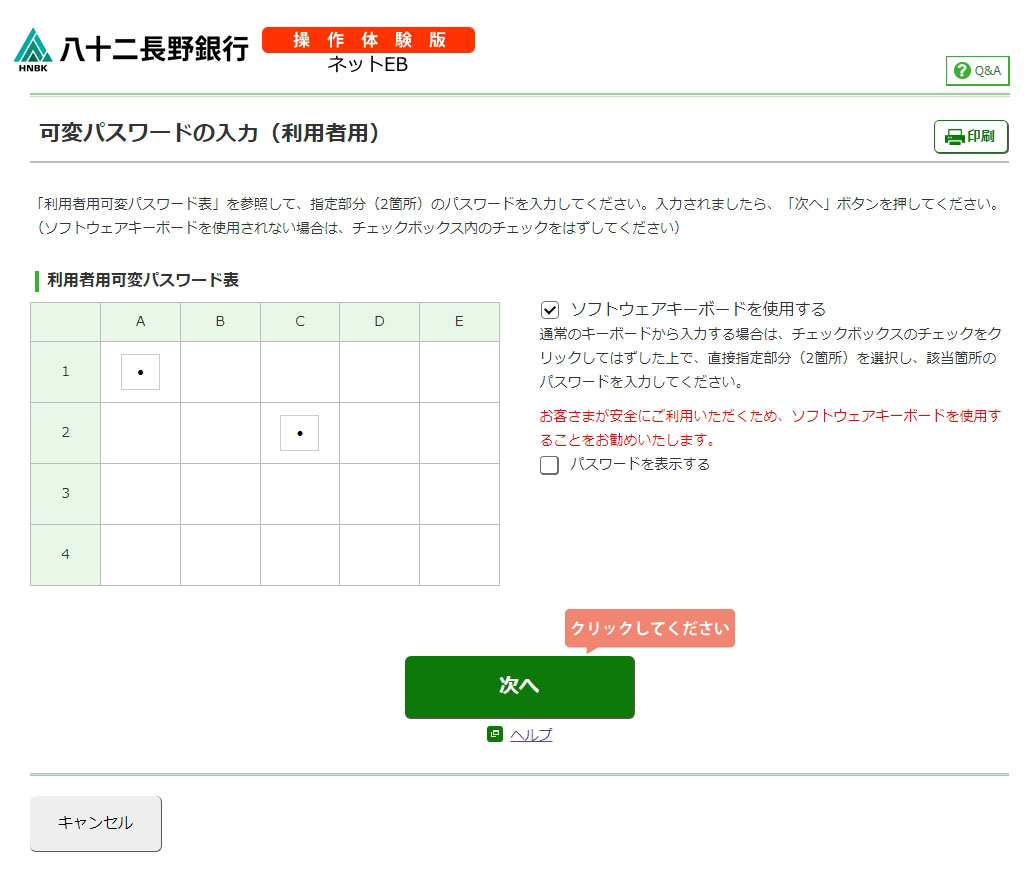
Task: Click the 操作体験版 red badge
Action: coord(368,40)
